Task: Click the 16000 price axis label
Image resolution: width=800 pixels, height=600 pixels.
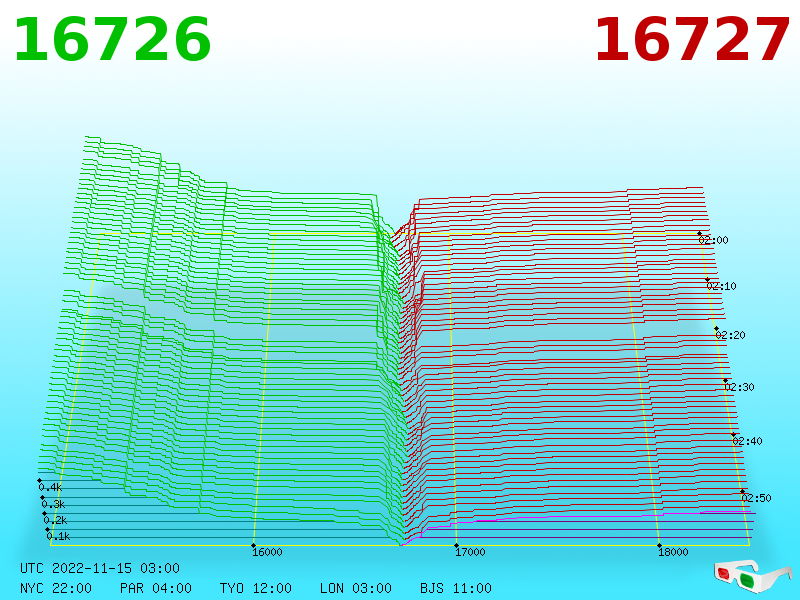Action: [x=267, y=552]
